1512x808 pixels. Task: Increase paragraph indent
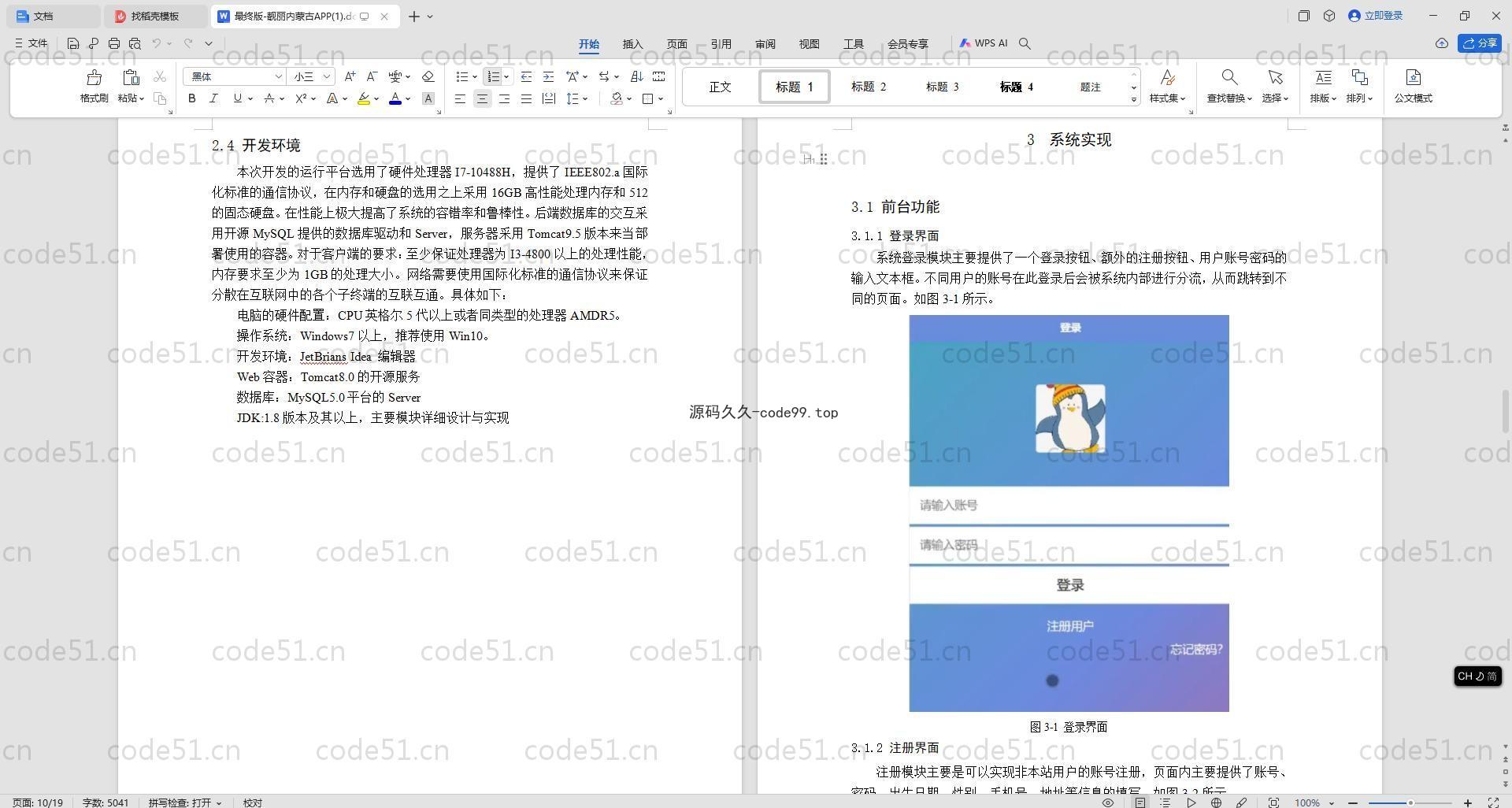[x=548, y=76]
